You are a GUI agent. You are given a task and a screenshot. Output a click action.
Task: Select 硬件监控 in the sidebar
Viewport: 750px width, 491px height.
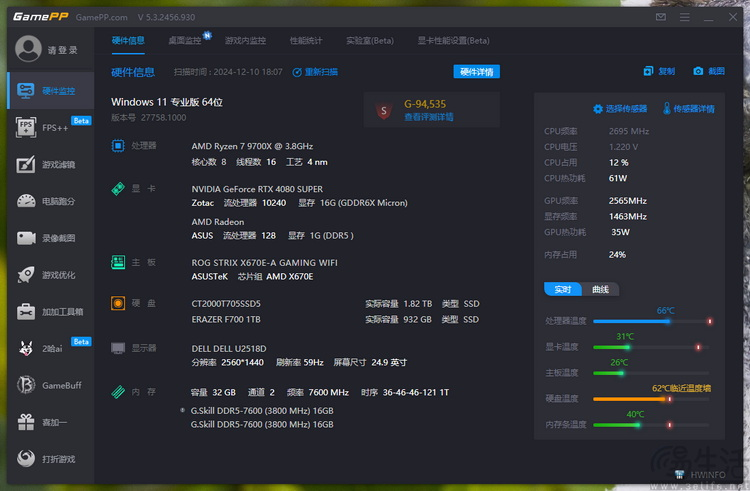point(51,90)
